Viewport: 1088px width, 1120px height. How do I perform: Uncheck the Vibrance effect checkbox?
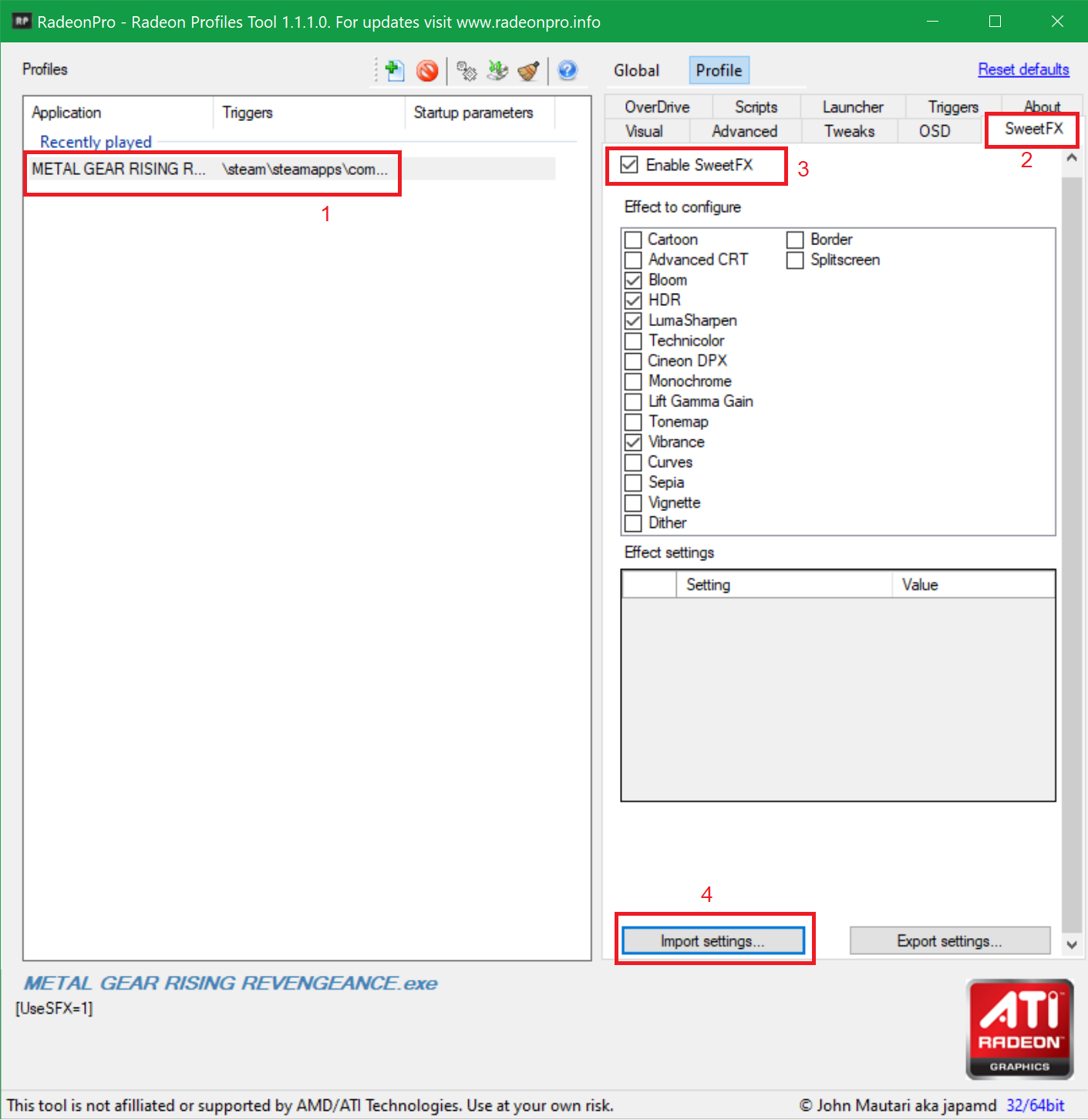[x=633, y=442]
